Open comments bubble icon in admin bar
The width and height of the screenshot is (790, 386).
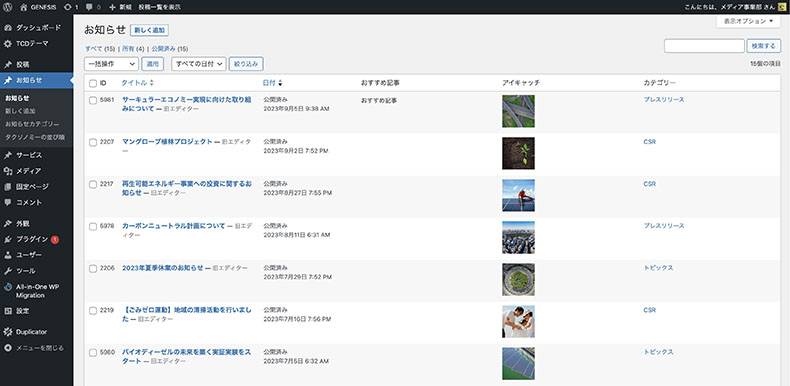click(89, 7)
